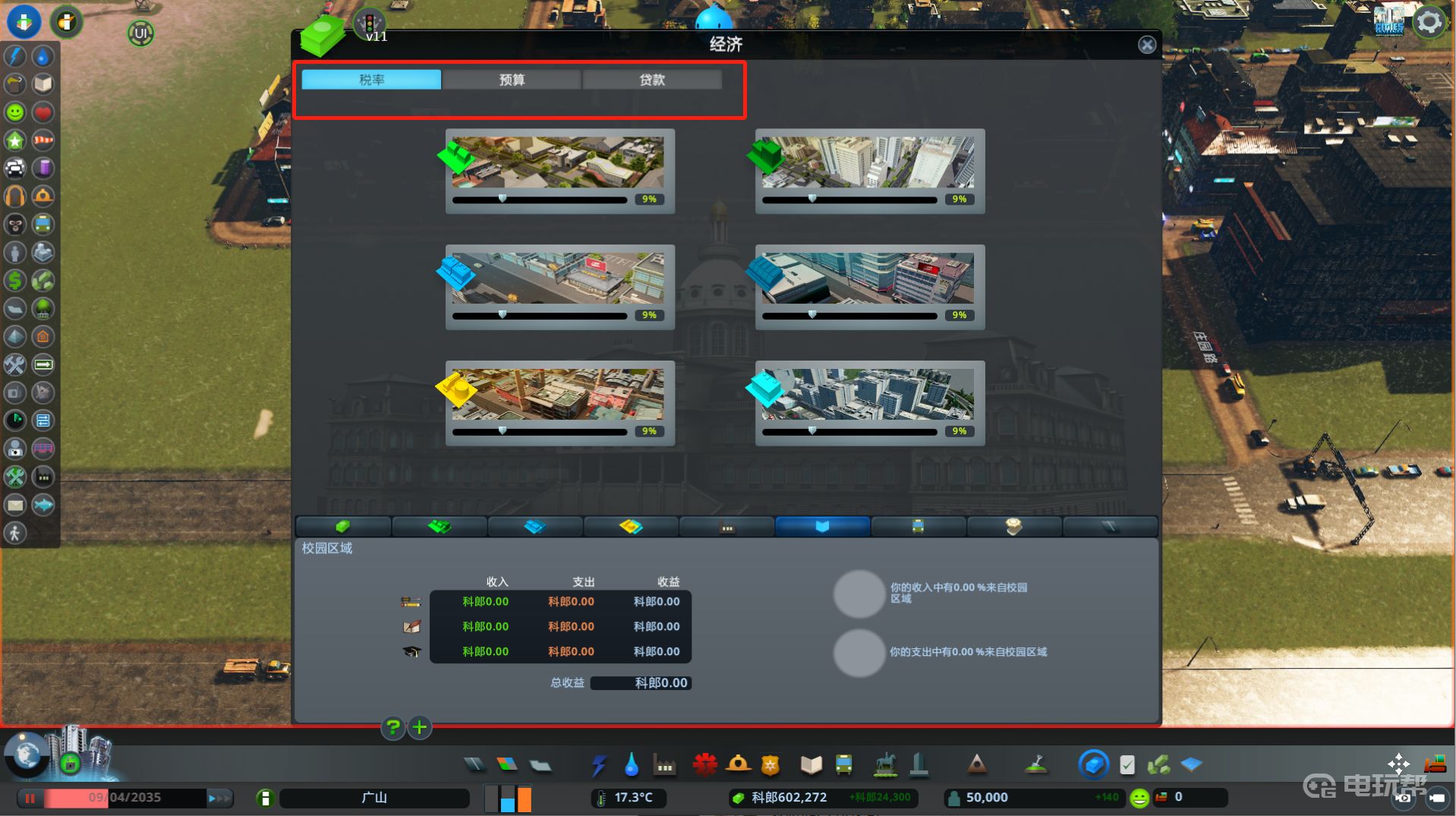Open the economy blue cube button
1456x816 pixels.
(x=1094, y=764)
